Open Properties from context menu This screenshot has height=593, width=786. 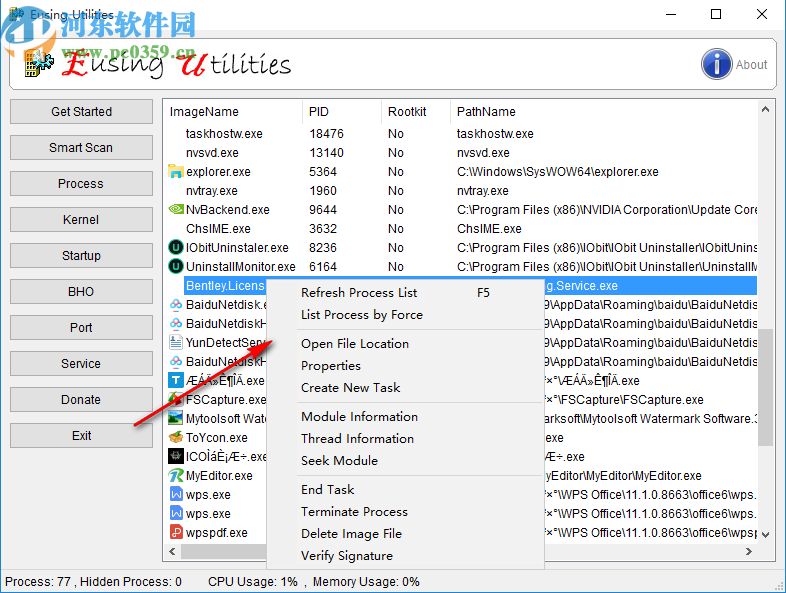click(405, 366)
